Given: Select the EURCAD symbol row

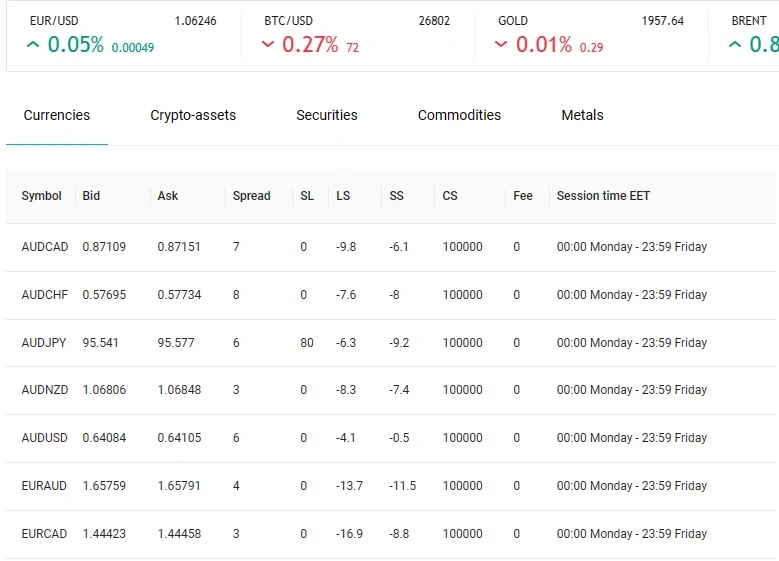Looking at the screenshot, I should [390, 534].
